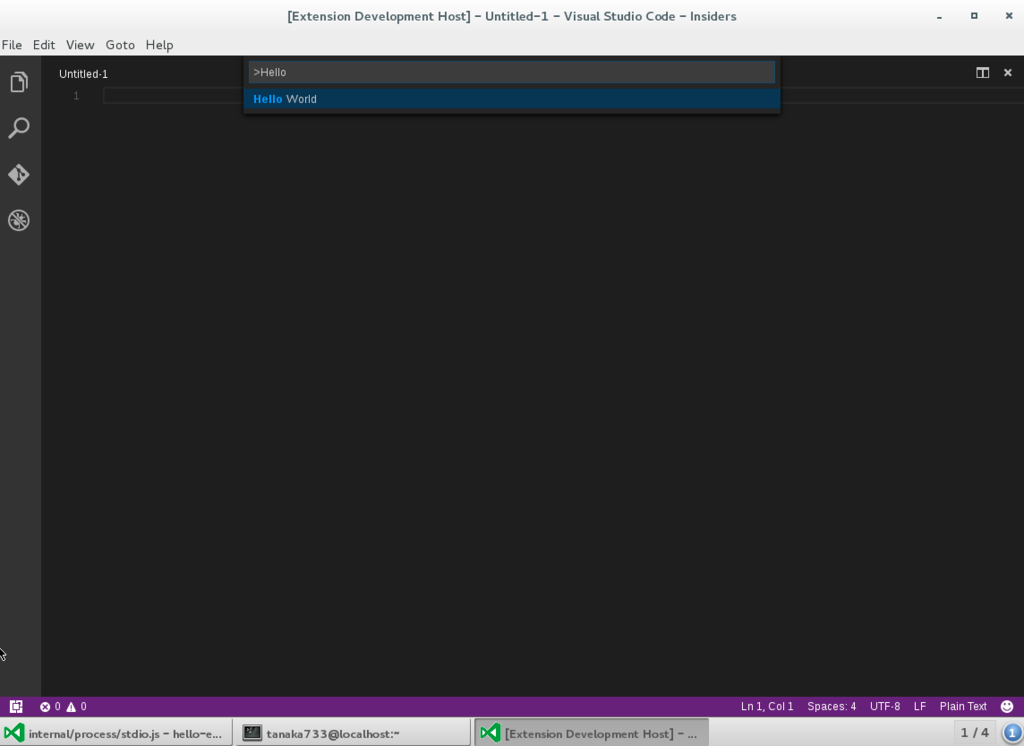
Task: Split the editor with the split icon
Action: (x=982, y=73)
